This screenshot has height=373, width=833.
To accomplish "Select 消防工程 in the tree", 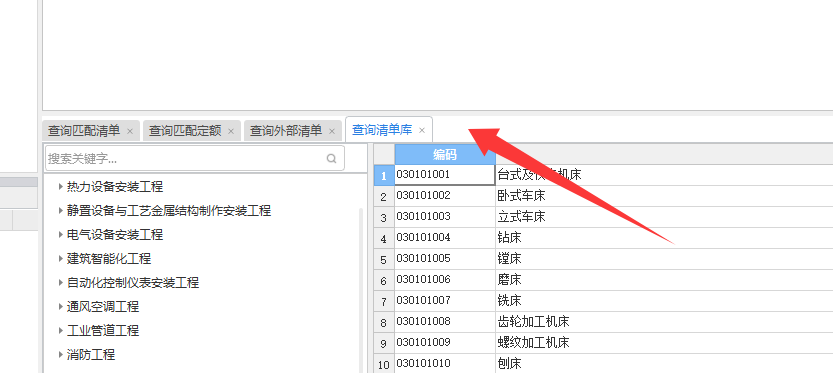I will (x=91, y=354).
